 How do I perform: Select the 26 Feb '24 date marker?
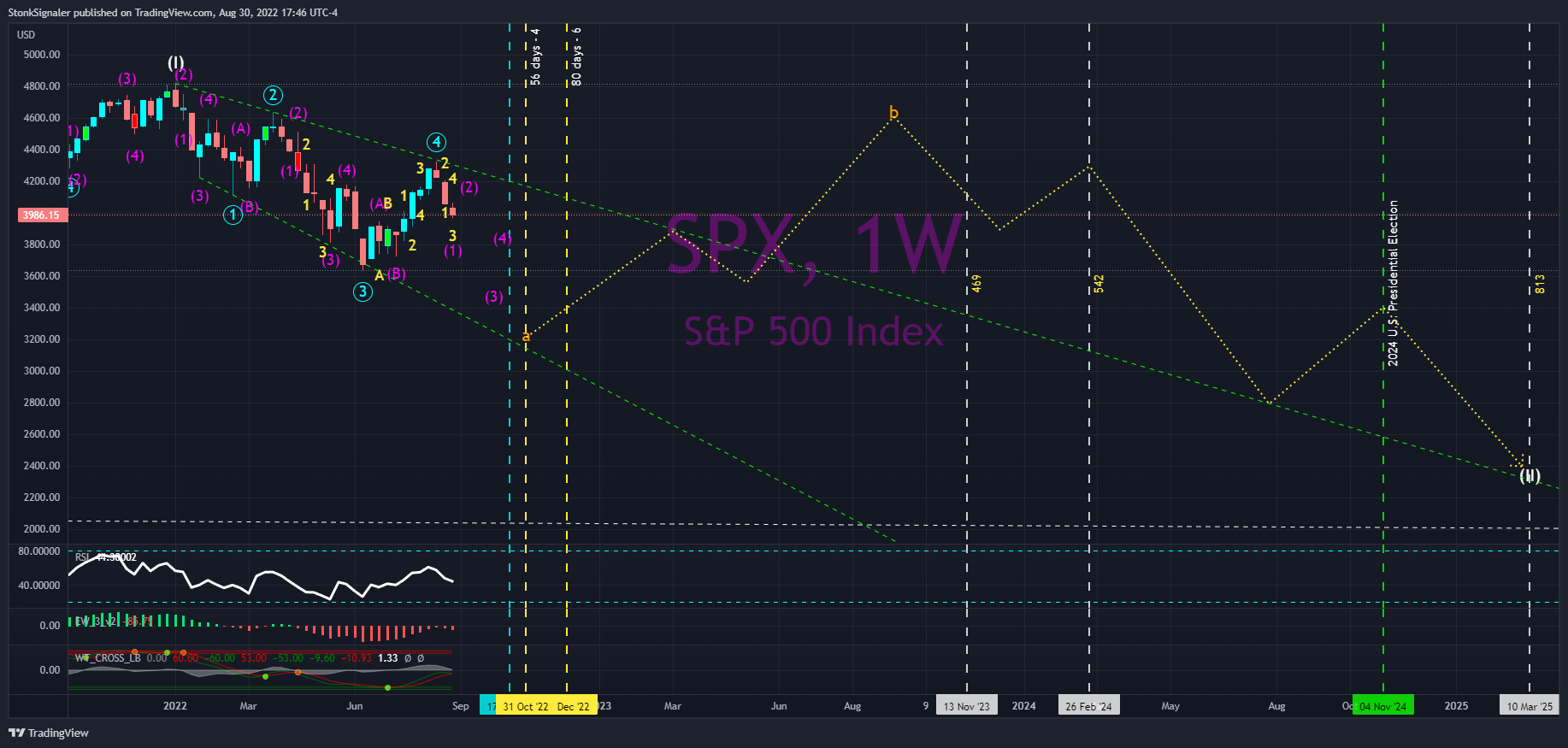tap(1088, 706)
